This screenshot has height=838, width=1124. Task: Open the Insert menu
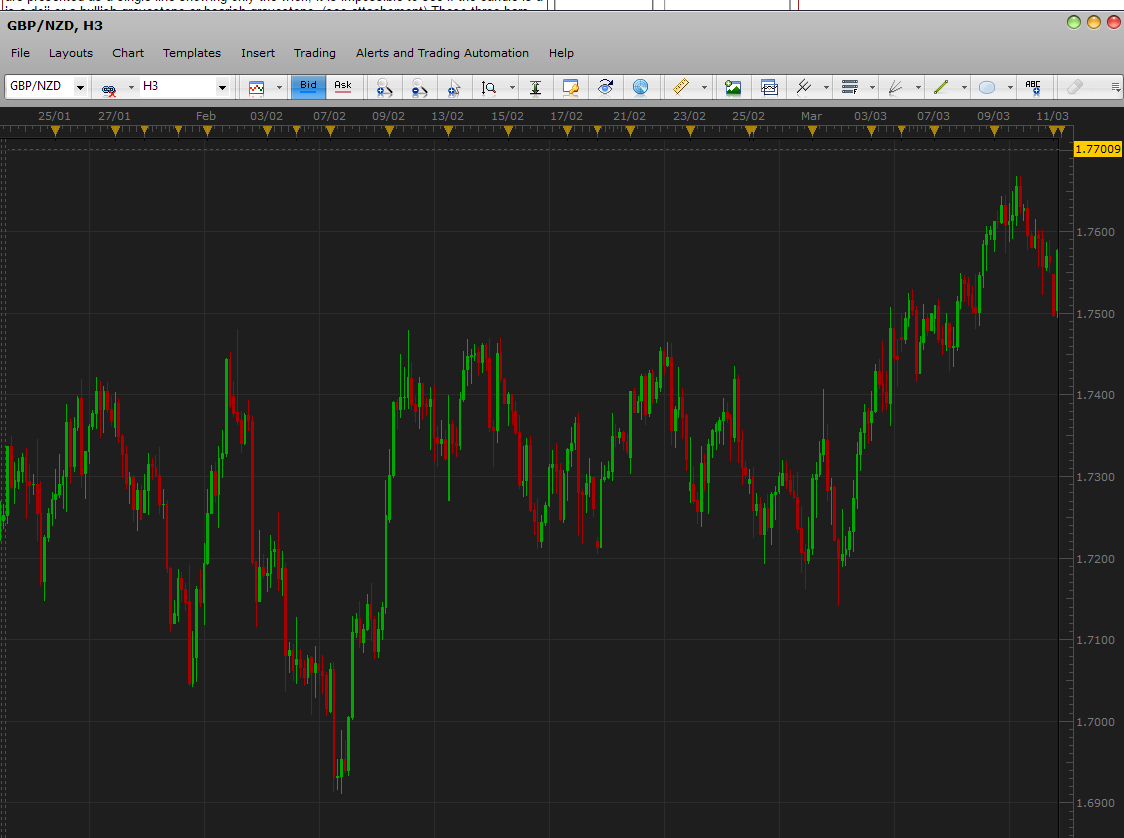click(258, 53)
